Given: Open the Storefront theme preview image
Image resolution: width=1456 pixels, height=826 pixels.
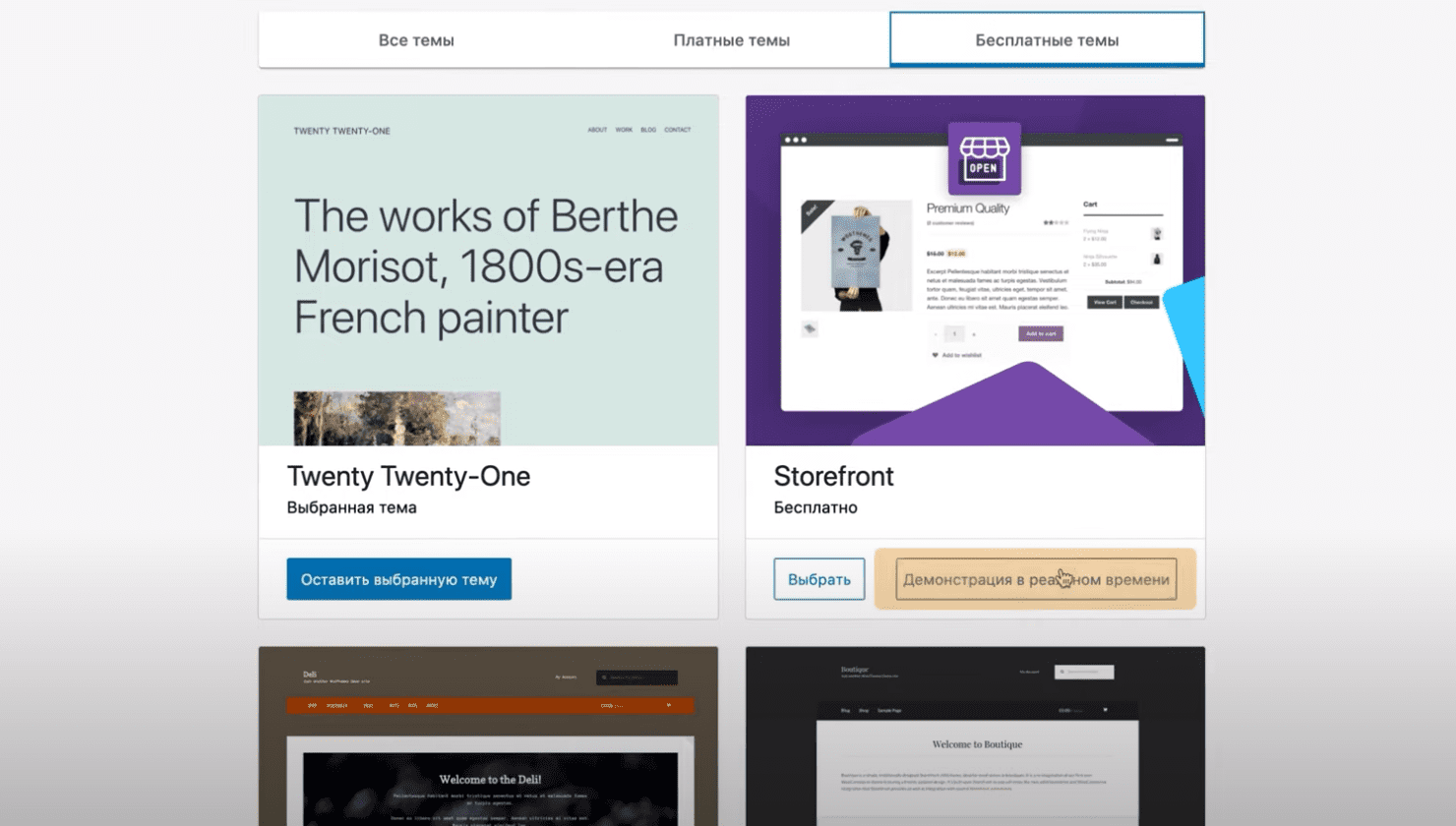Looking at the screenshot, I should [975, 270].
